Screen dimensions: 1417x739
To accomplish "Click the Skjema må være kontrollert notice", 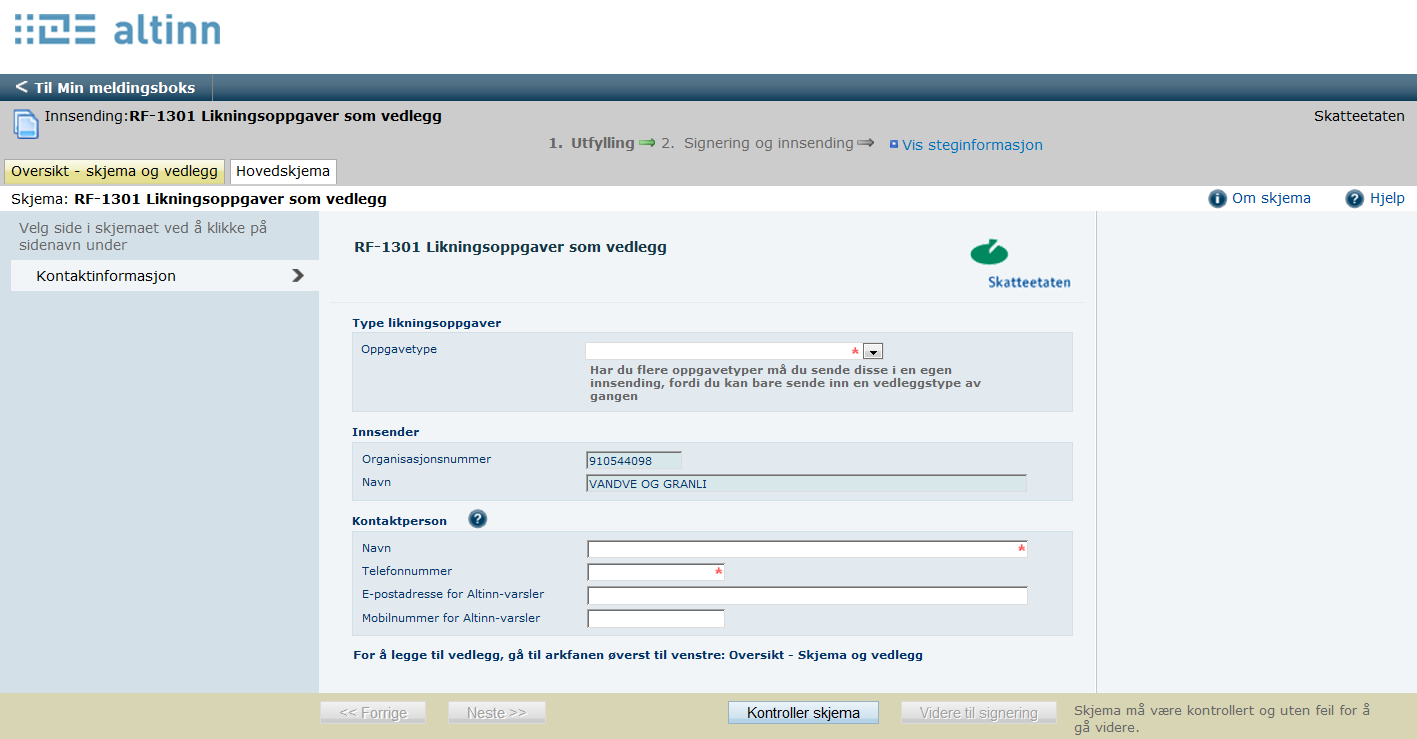I will pos(1222,718).
